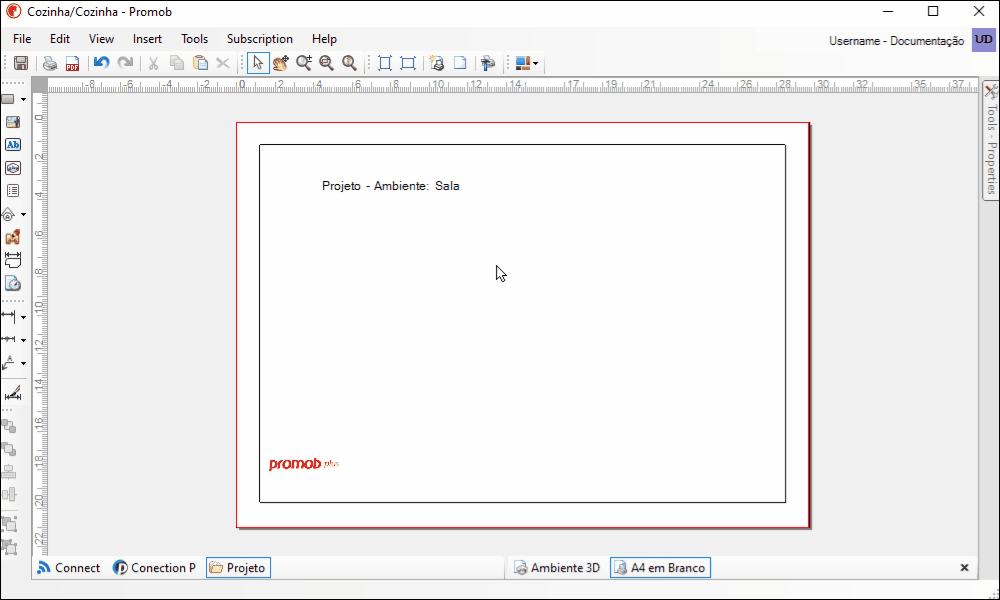Switch to the Connect tab
Viewport: 1000px width, 600px height.
click(x=69, y=567)
